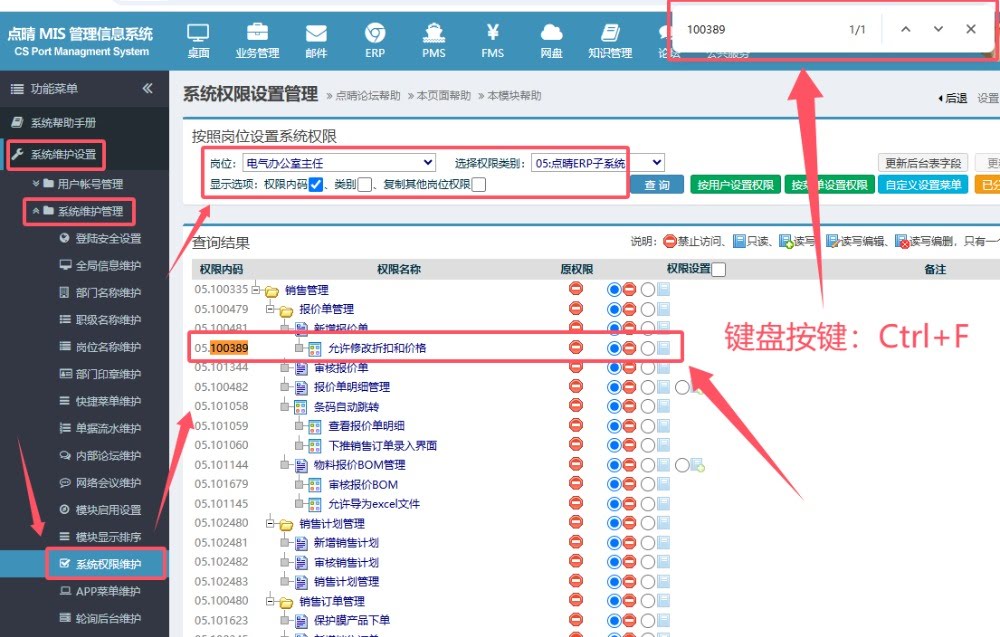Open the 业务管理 briefcase icon

coord(257,39)
